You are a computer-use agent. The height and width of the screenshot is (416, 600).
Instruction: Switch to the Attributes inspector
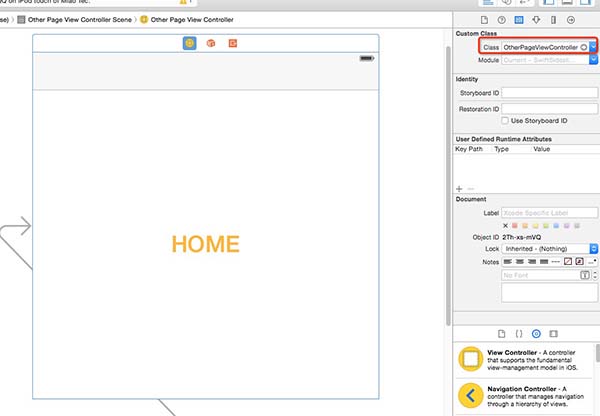[x=536, y=19]
